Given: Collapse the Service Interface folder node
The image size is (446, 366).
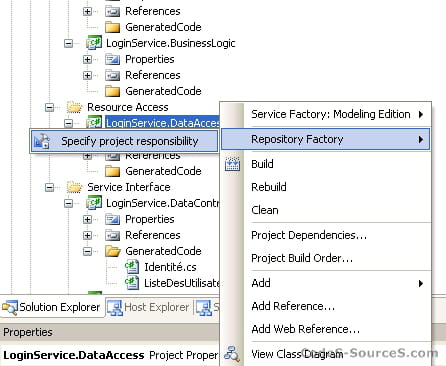Looking at the screenshot, I should [x=49, y=187].
